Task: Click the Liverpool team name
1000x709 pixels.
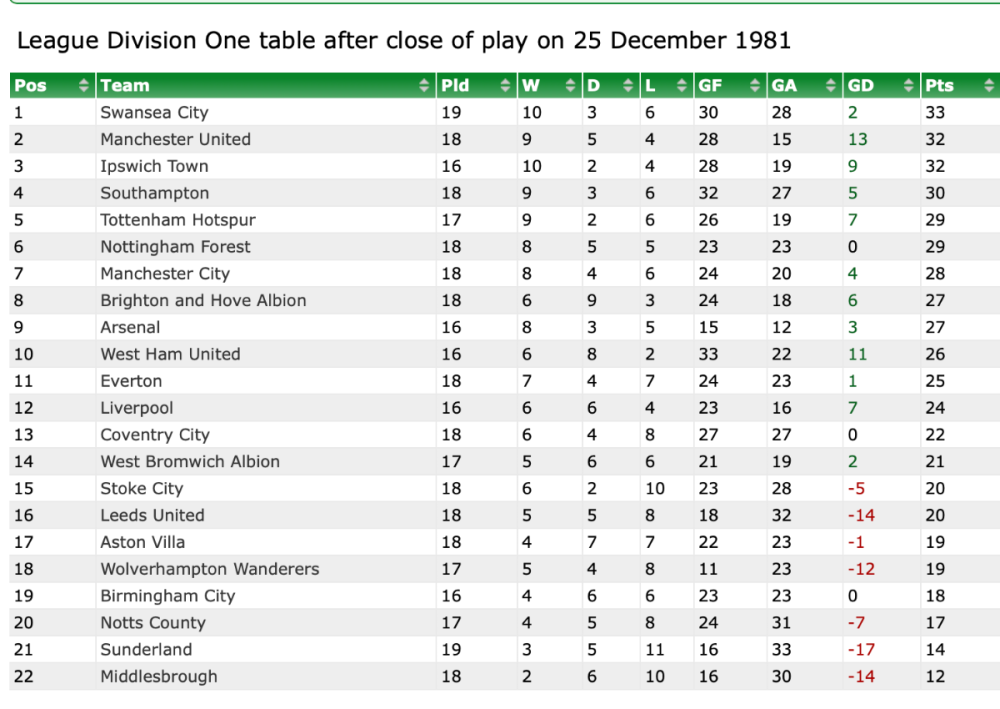Action: [x=137, y=408]
